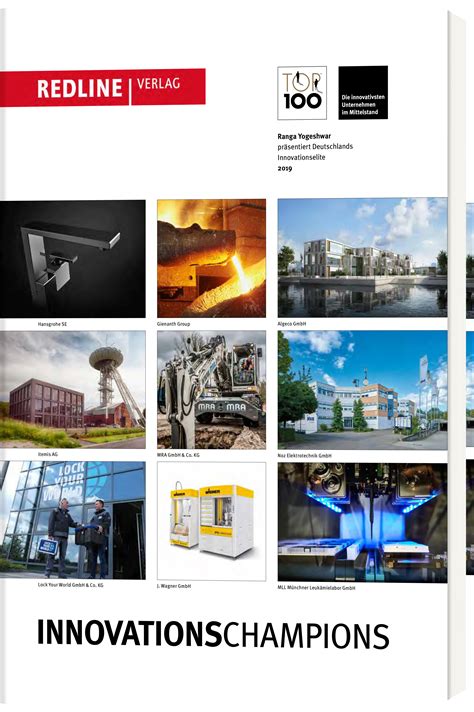Select the Gienanth molten metal photo
The height and width of the screenshot is (712, 474).
click(x=212, y=258)
